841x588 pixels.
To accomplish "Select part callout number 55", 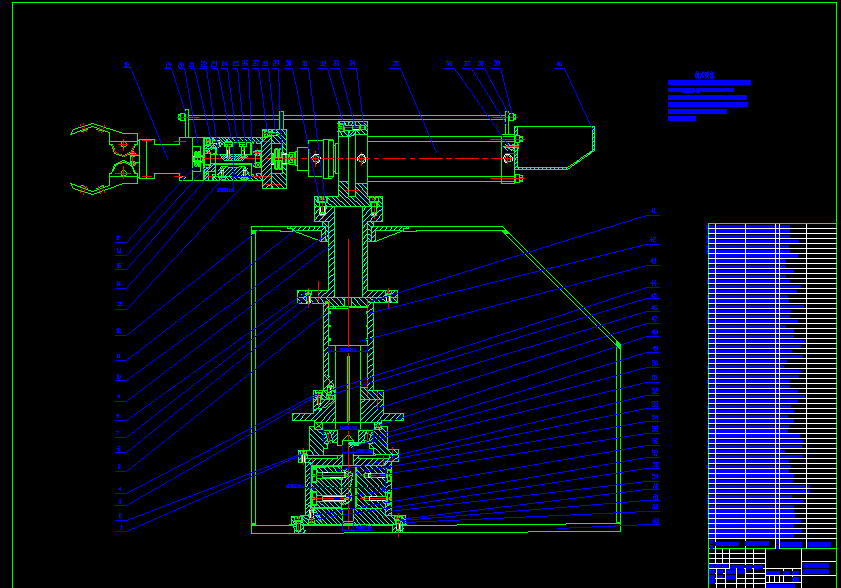I will 655,429.
